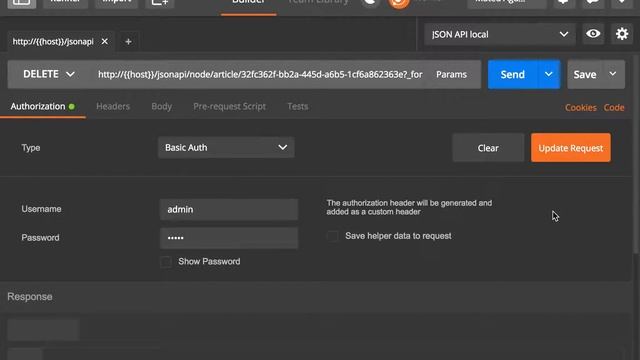
Task: Focus the Username field containing admin
Action: pyautogui.click(x=229, y=209)
